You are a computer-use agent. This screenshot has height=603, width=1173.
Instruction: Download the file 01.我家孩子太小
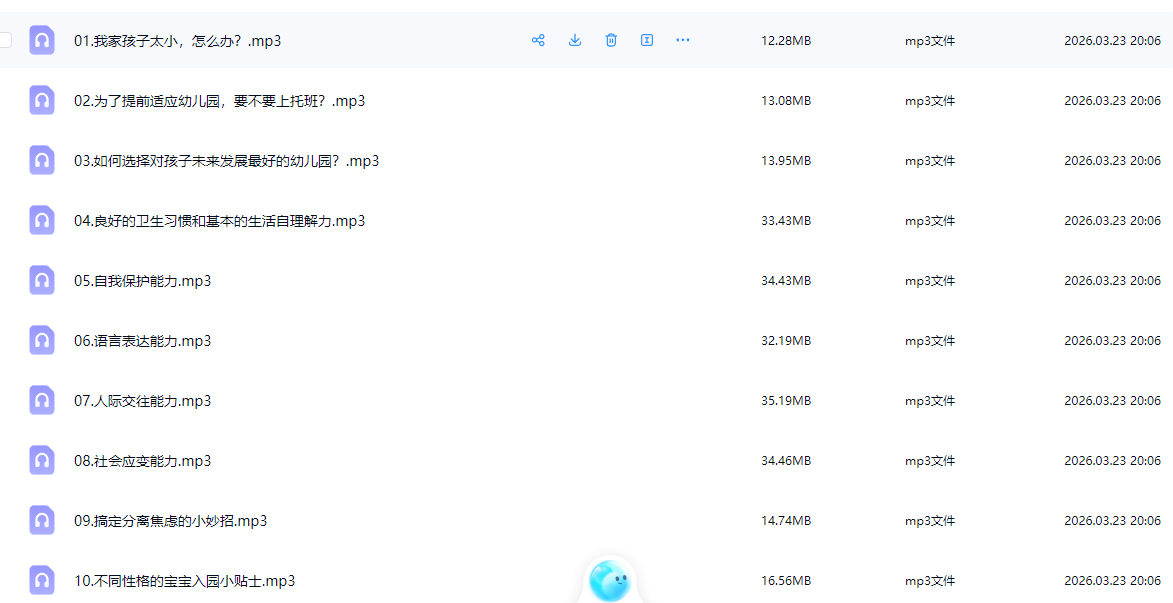575,40
